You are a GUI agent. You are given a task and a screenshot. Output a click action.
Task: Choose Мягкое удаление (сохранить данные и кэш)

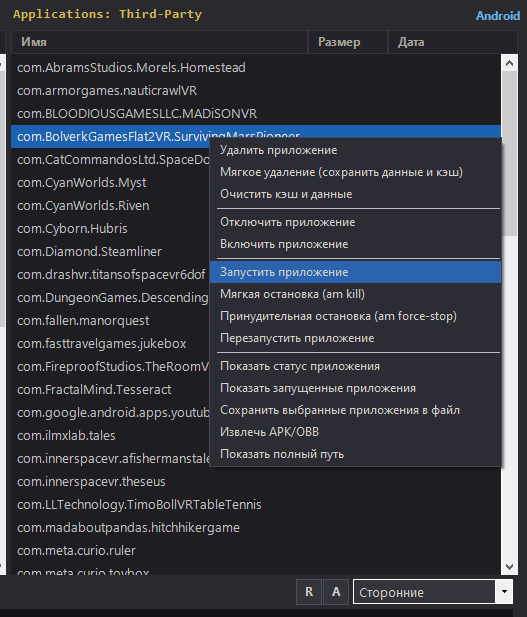pyautogui.click(x=355, y=172)
